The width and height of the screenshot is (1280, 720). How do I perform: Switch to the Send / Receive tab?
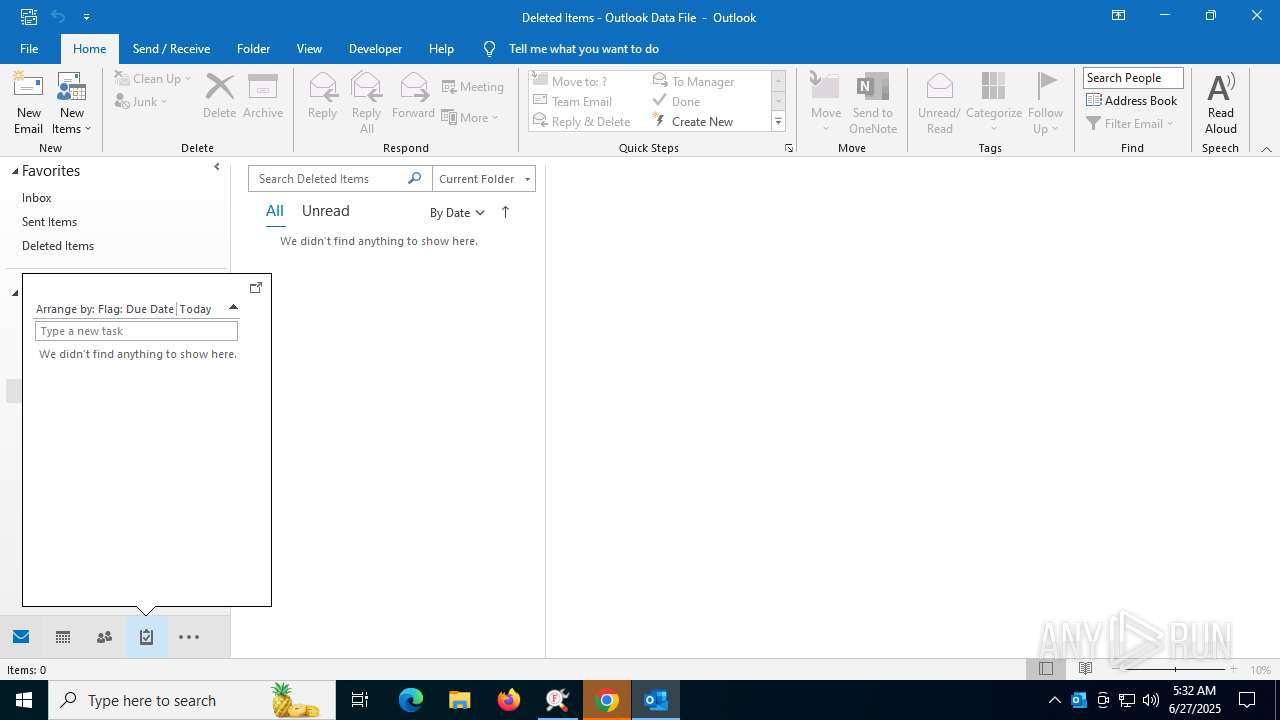pyautogui.click(x=171, y=49)
